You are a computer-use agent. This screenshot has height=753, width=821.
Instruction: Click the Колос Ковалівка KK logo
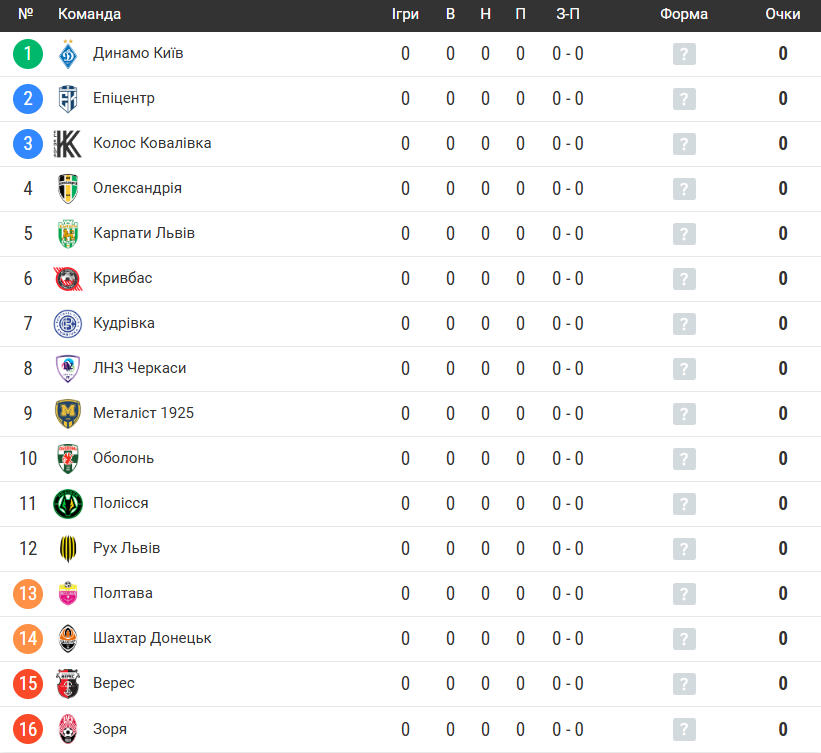coord(68,144)
